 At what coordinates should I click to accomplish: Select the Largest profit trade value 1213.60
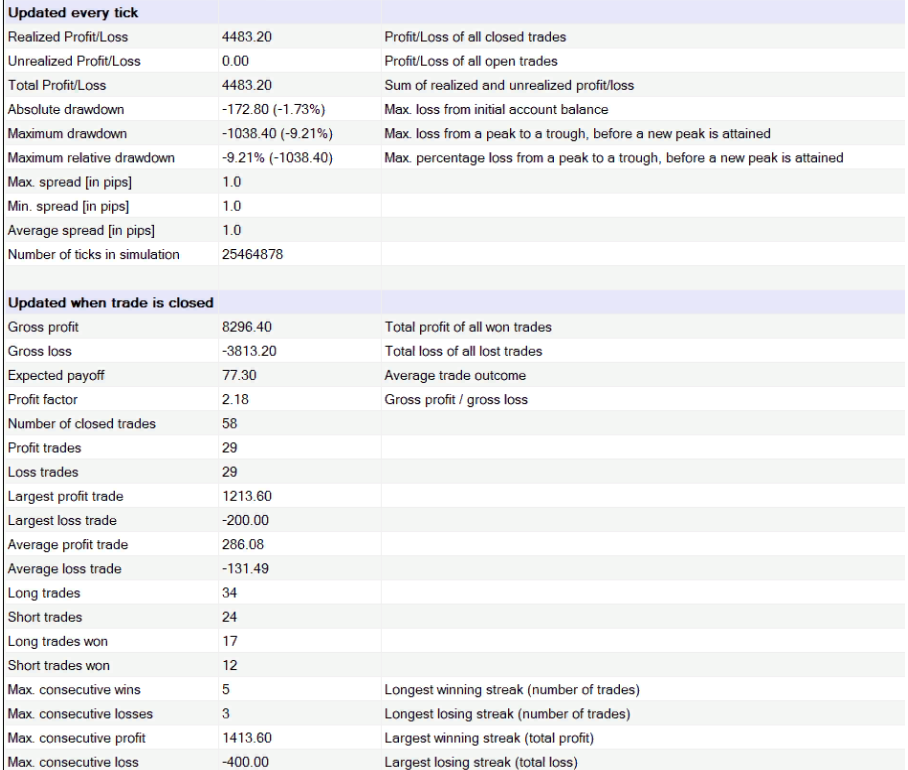click(x=246, y=496)
